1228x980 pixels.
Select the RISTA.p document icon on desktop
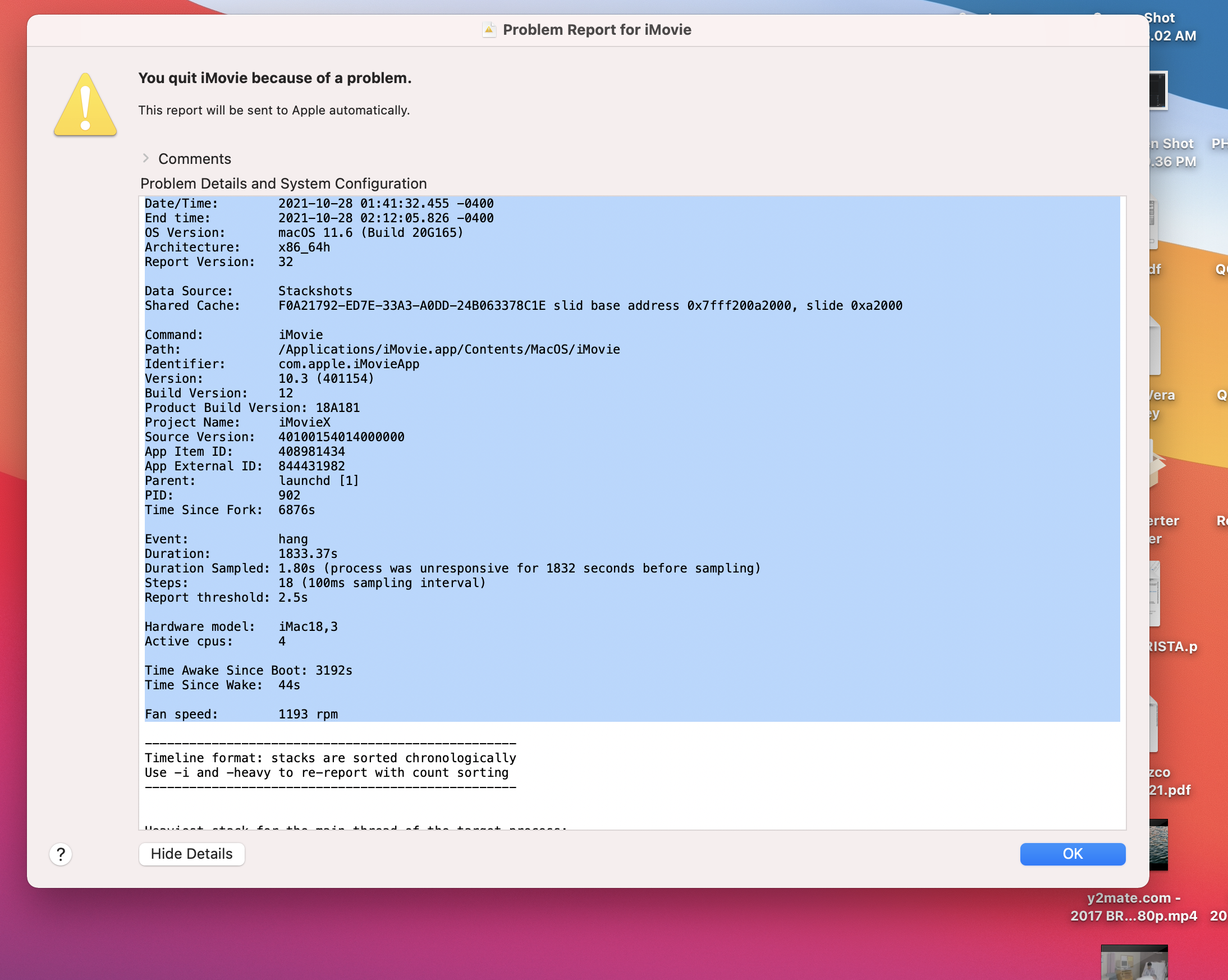[1155, 594]
